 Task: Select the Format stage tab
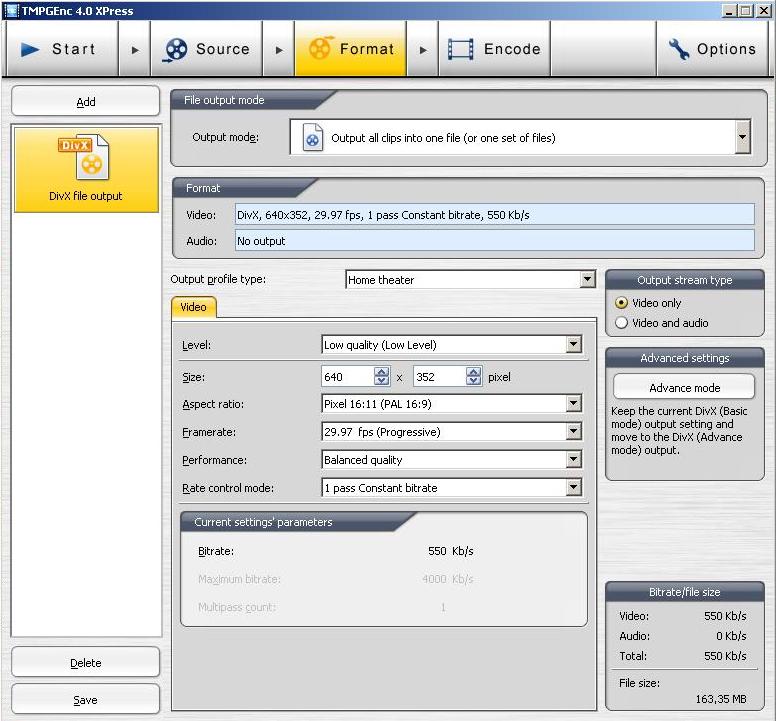(350, 48)
